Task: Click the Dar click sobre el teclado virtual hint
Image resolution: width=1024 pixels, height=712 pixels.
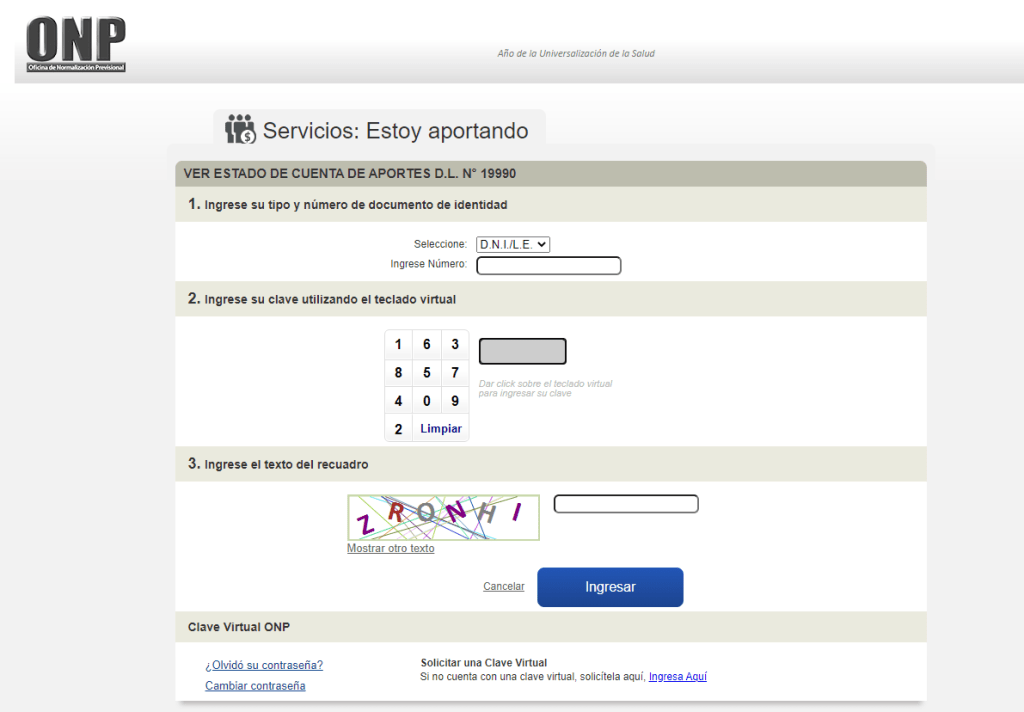Action: [545, 389]
